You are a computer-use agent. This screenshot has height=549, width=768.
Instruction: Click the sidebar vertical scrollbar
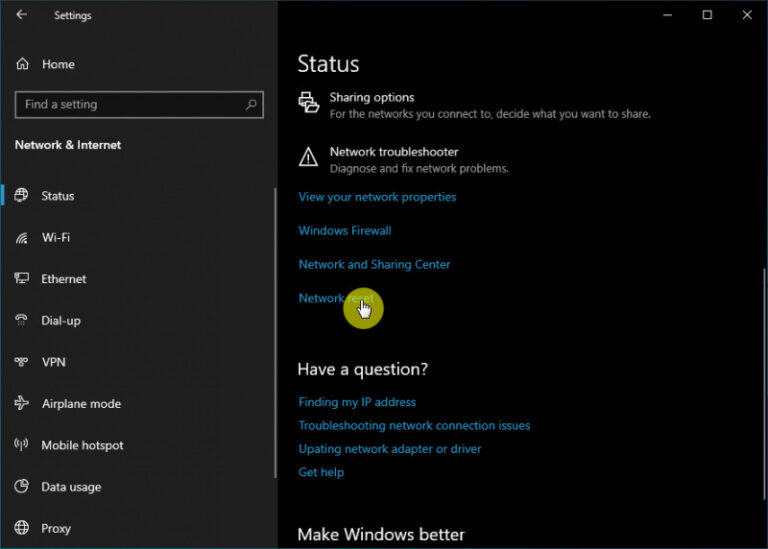coord(275,333)
